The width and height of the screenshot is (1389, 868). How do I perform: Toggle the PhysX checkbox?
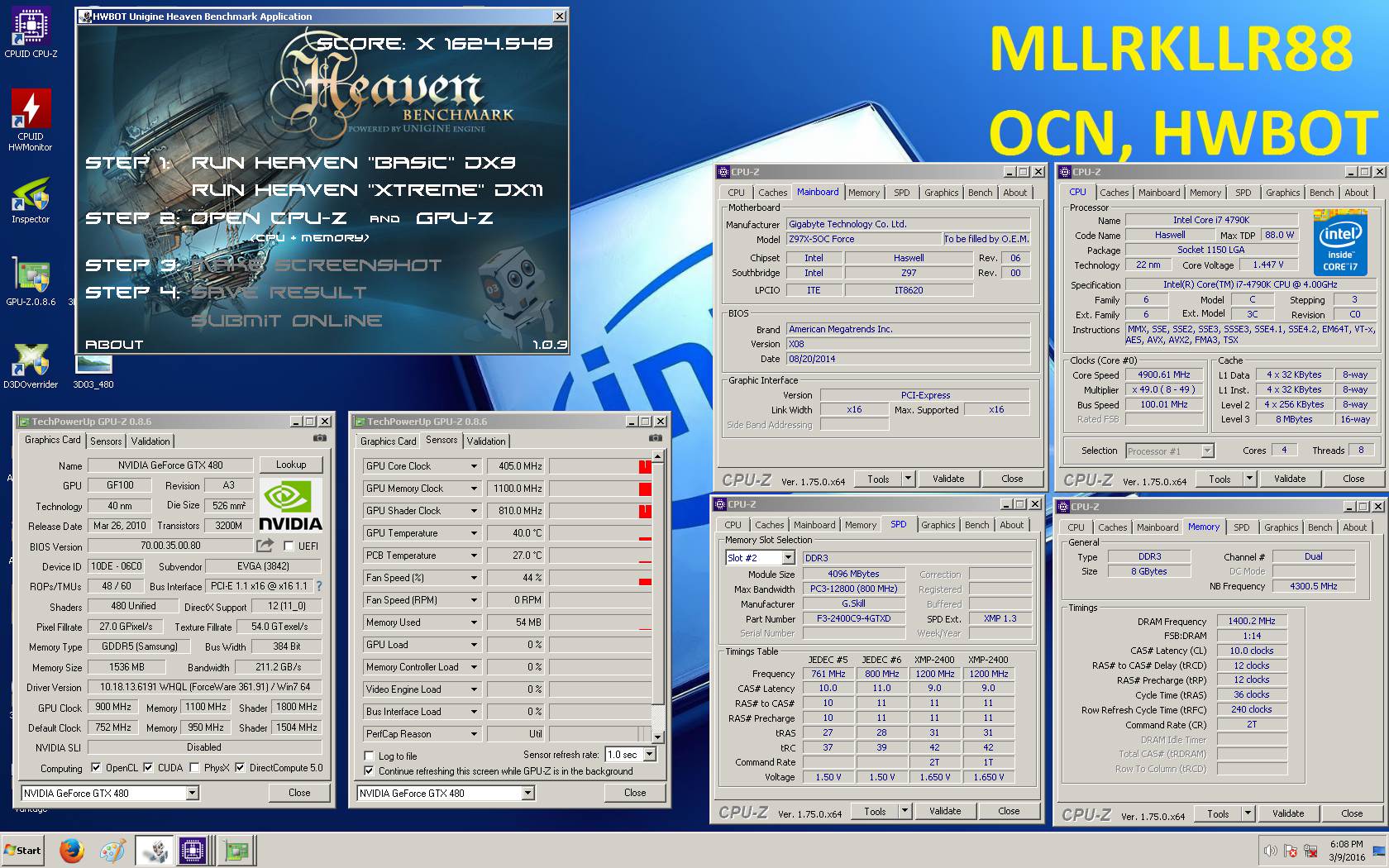194,768
